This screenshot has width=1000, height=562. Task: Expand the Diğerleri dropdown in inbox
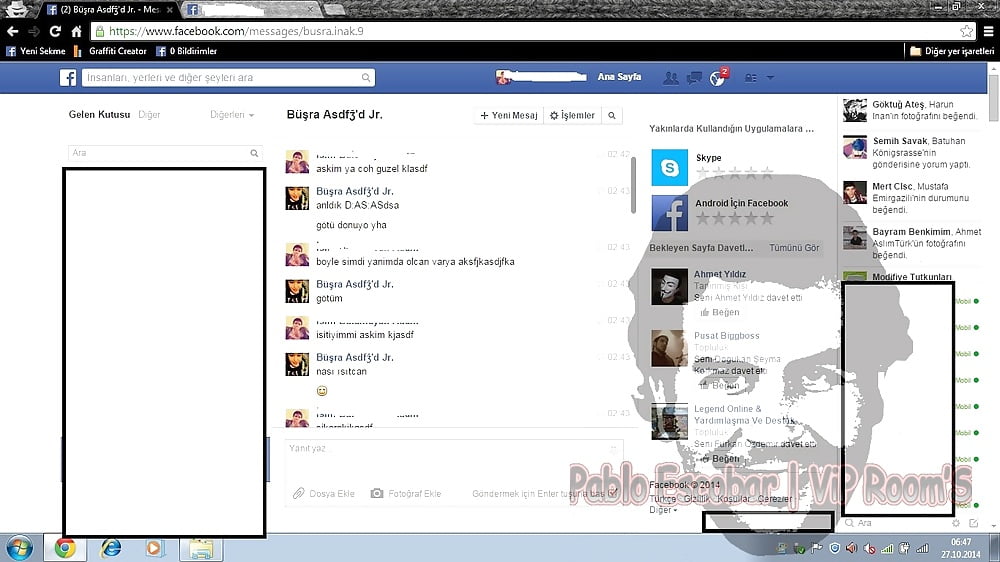click(x=232, y=115)
